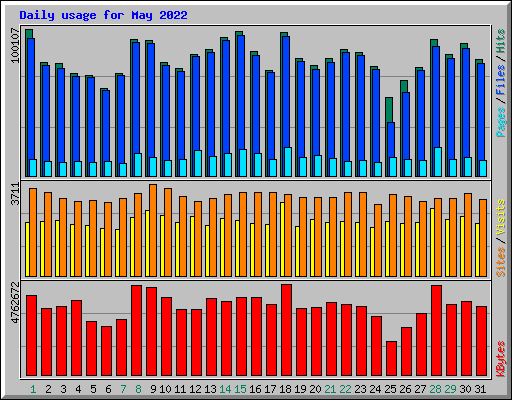Click the yellow Sites bar for day 28
512x400 pixels.
point(432,242)
